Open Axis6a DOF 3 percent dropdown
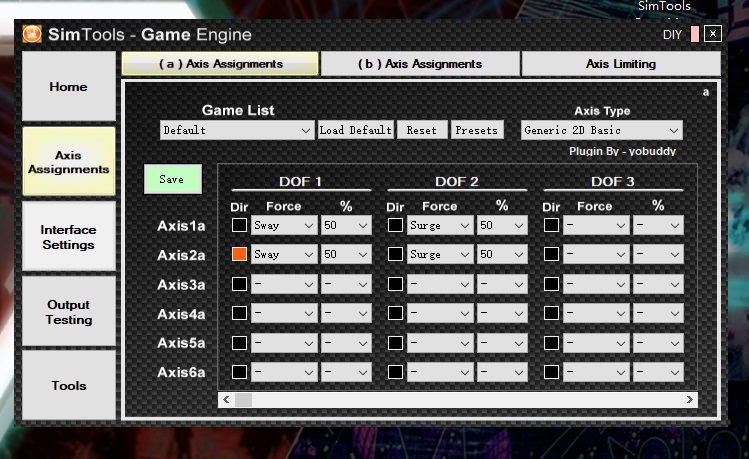Screen dimensions: 749x459 pos(658,372)
